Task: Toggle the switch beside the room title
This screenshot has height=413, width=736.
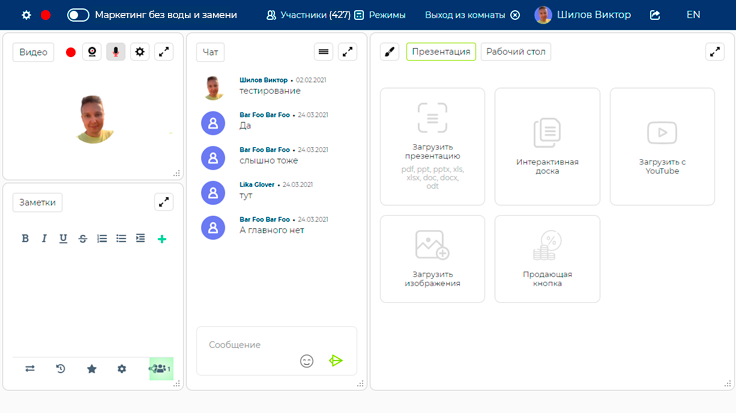Action: pyautogui.click(x=78, y=15)
